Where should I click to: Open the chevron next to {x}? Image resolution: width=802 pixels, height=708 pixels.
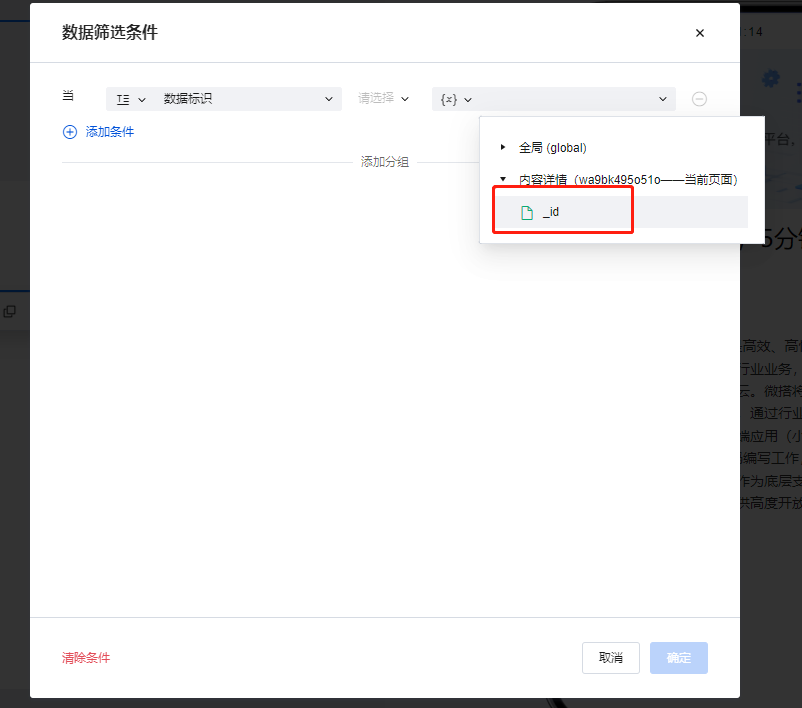tap(467, 100)
